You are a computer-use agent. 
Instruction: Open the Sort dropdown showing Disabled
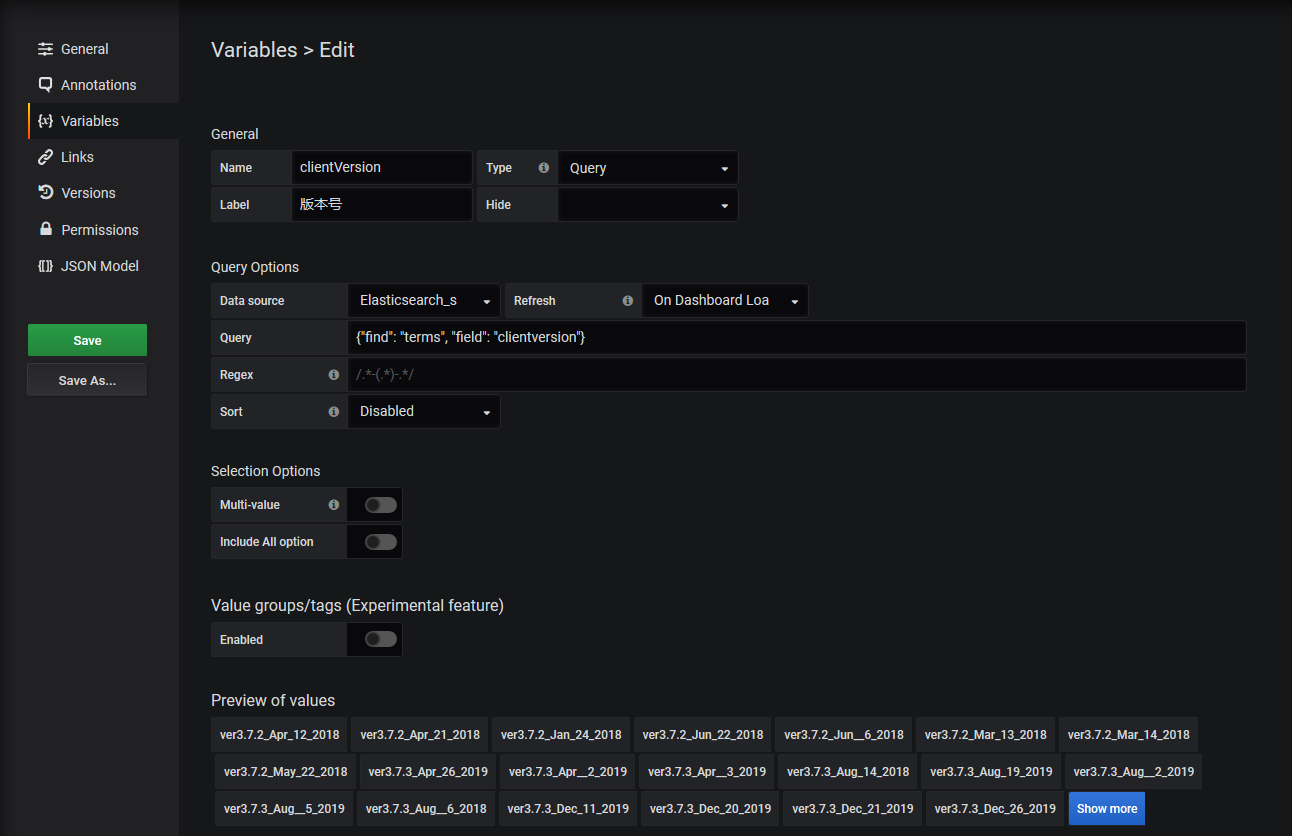(424, 411)
